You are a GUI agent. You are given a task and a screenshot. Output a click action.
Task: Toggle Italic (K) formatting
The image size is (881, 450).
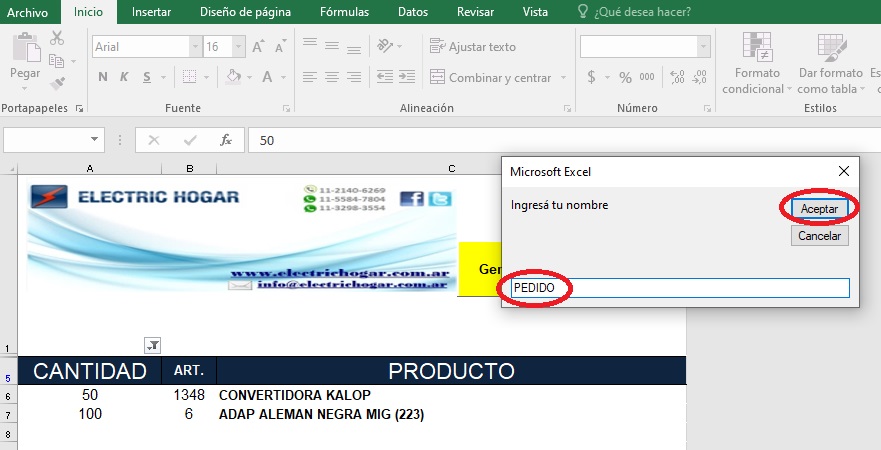pos(124,77)
